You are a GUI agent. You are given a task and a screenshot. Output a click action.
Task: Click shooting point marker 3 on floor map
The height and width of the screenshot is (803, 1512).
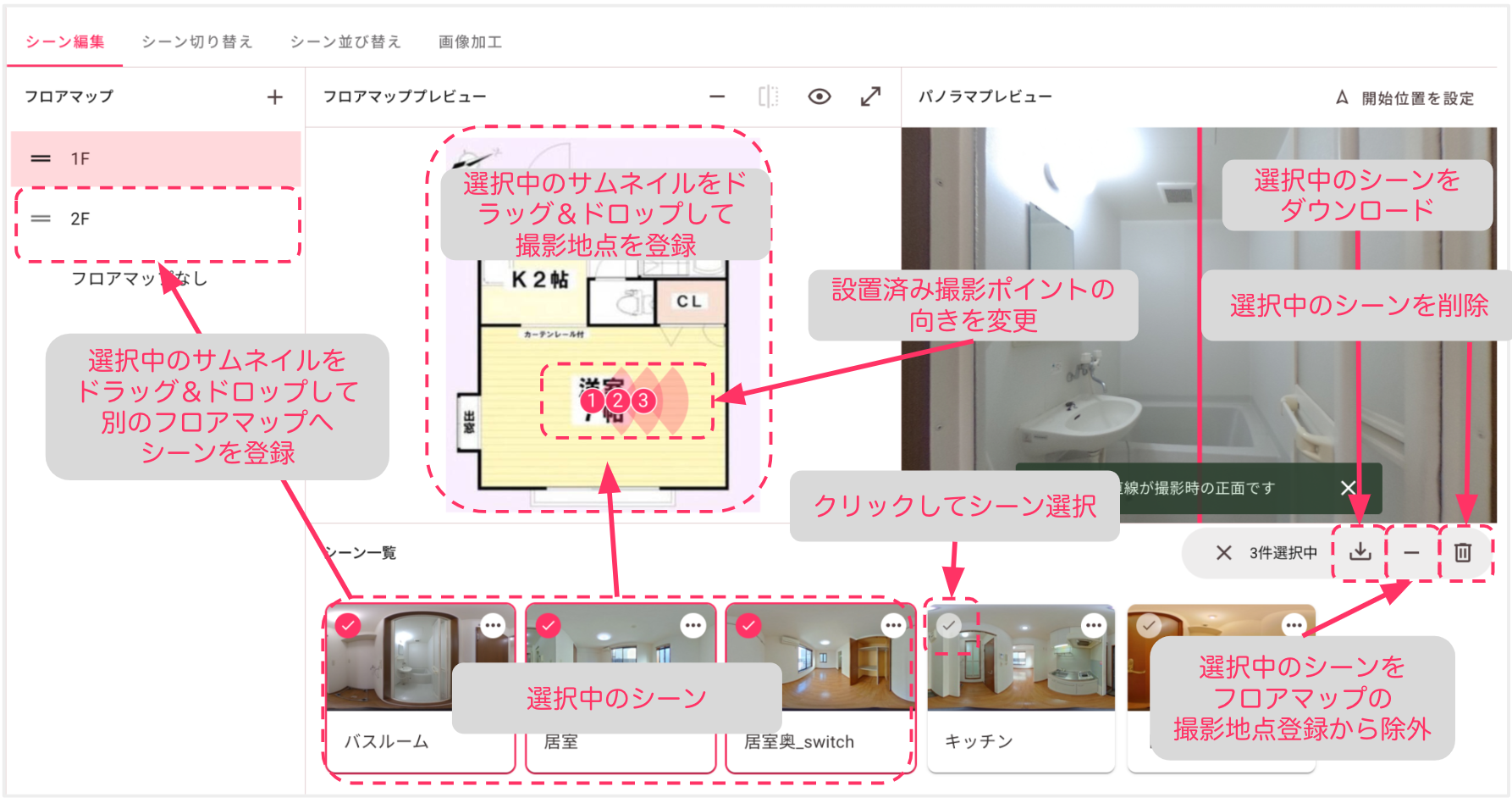[643, 401]
